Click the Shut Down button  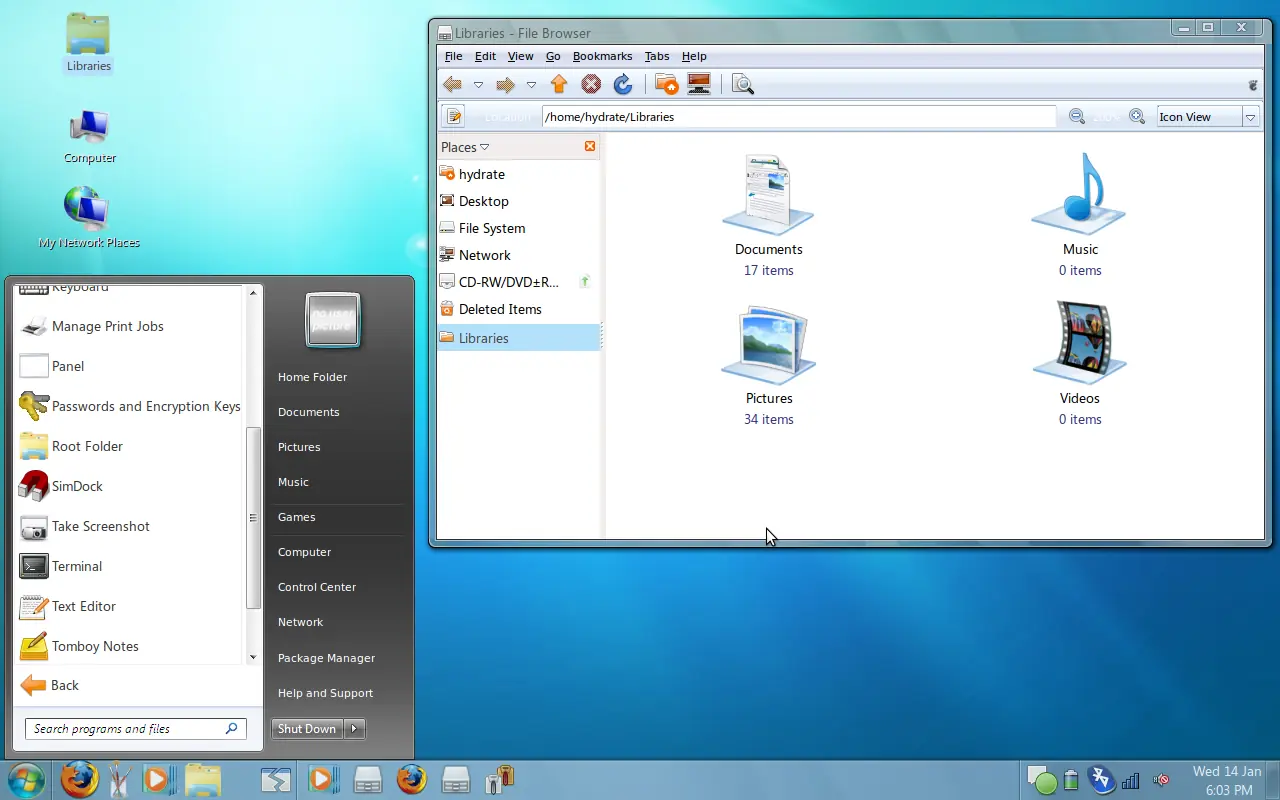tap(307, 729)
